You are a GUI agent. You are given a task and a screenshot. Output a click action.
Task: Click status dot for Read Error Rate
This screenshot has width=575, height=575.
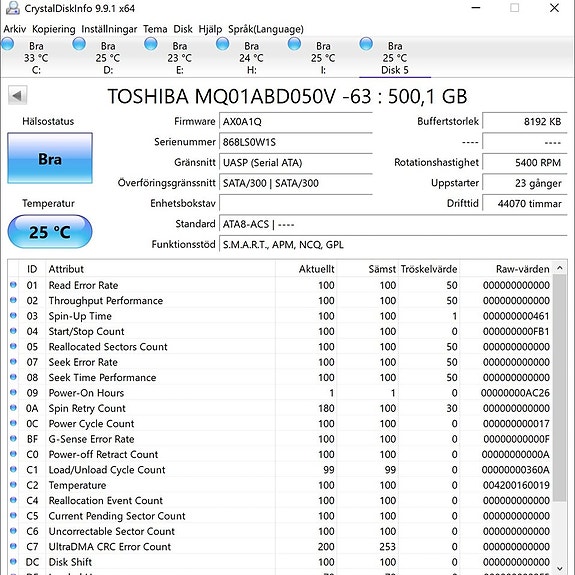click(x=13, y=285)
